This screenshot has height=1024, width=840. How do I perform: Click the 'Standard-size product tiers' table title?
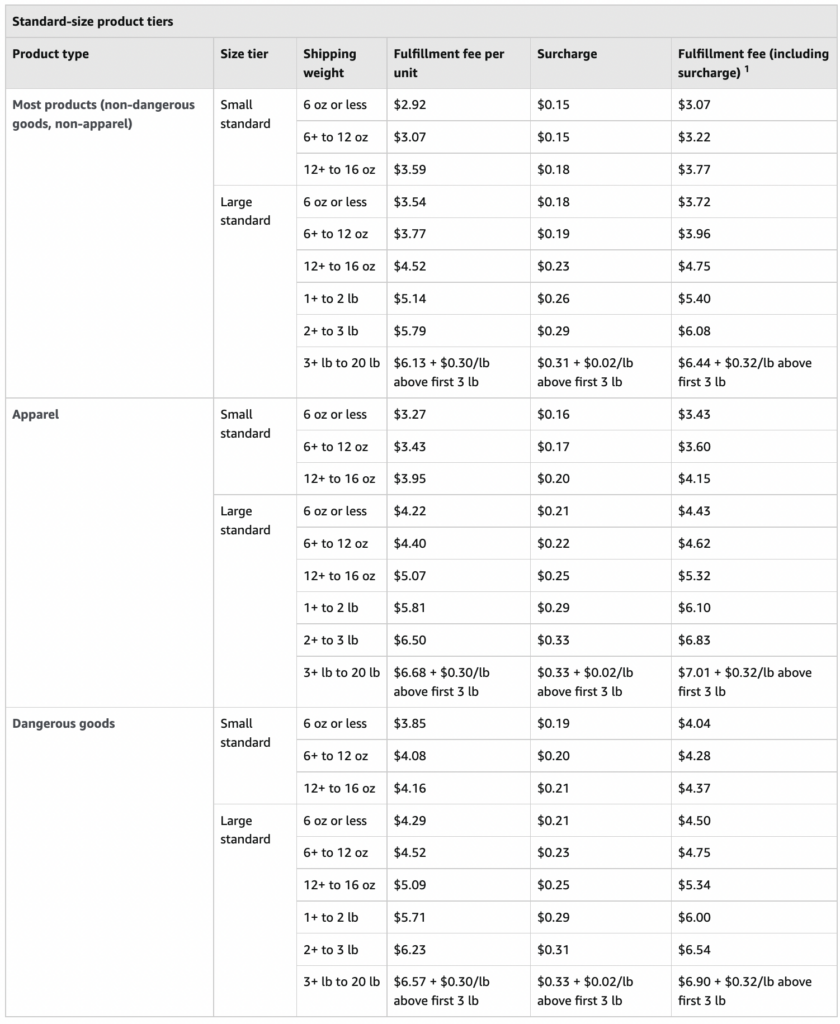pos(92,22)
